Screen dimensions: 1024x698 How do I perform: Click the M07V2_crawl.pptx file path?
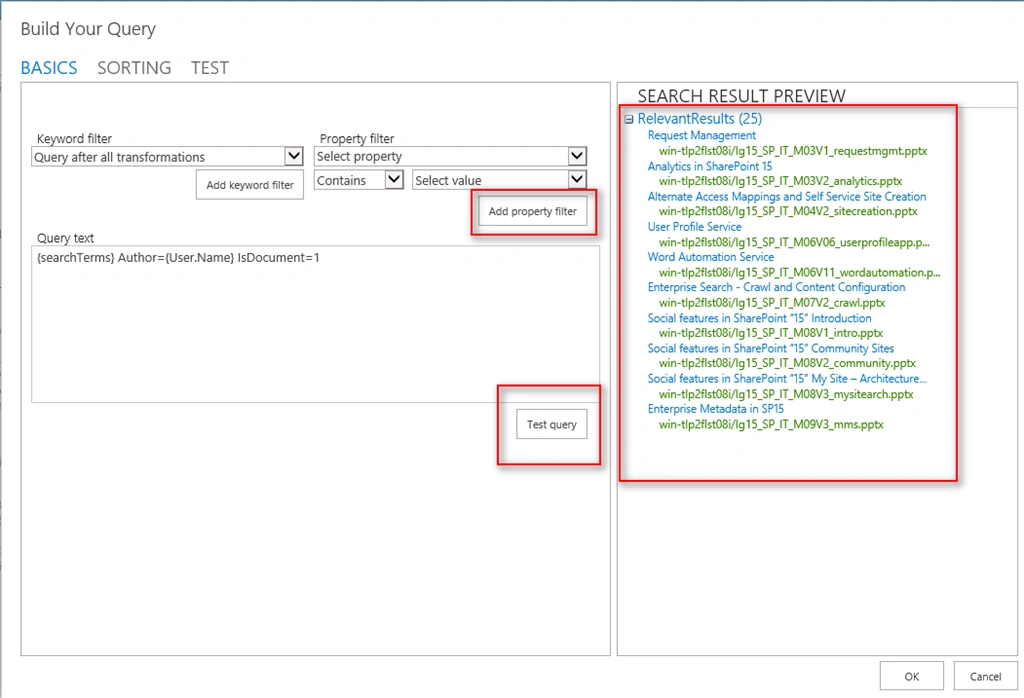point(772,302)
